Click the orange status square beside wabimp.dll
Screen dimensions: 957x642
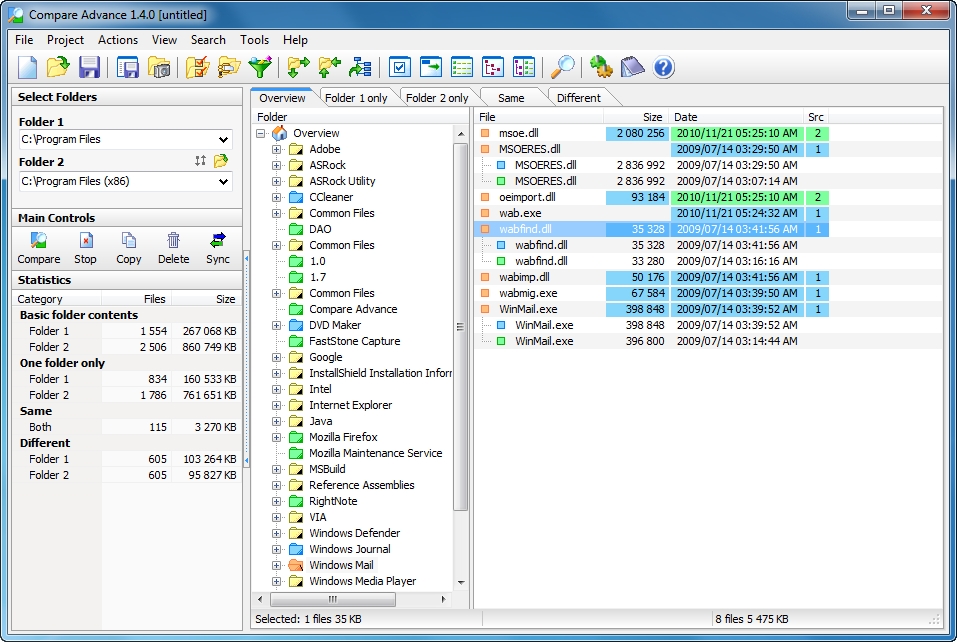pos(485,277)
